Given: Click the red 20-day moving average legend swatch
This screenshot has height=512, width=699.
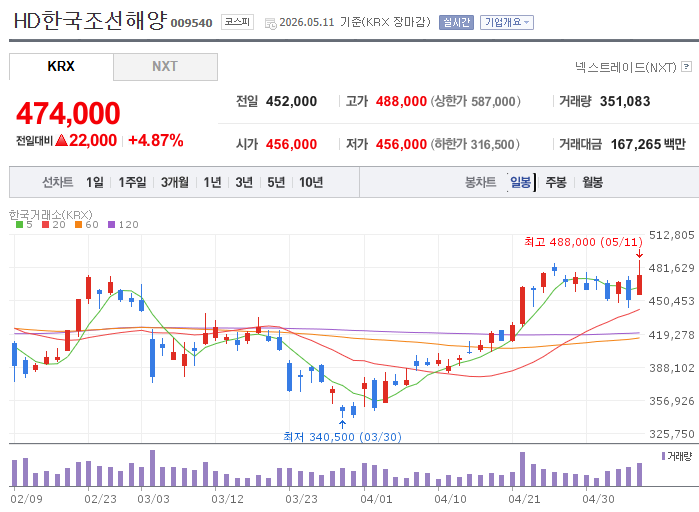Looking at the screenshot, I should tap(45, 225).
